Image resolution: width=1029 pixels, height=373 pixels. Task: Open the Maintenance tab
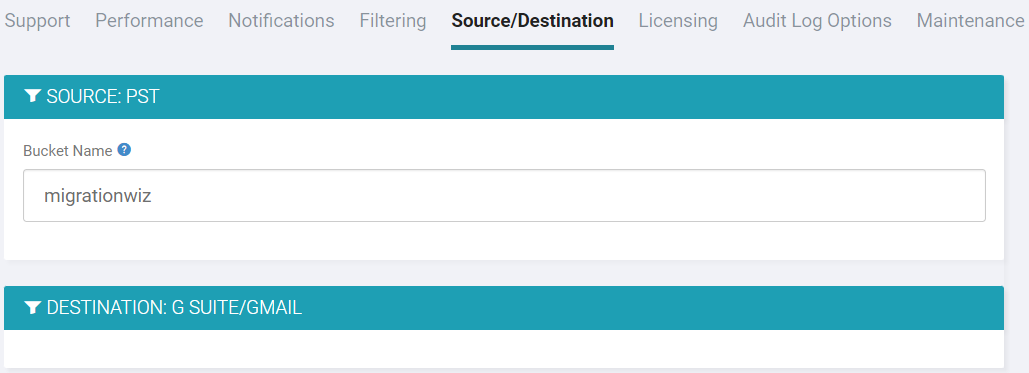click(x=970, y=20)
